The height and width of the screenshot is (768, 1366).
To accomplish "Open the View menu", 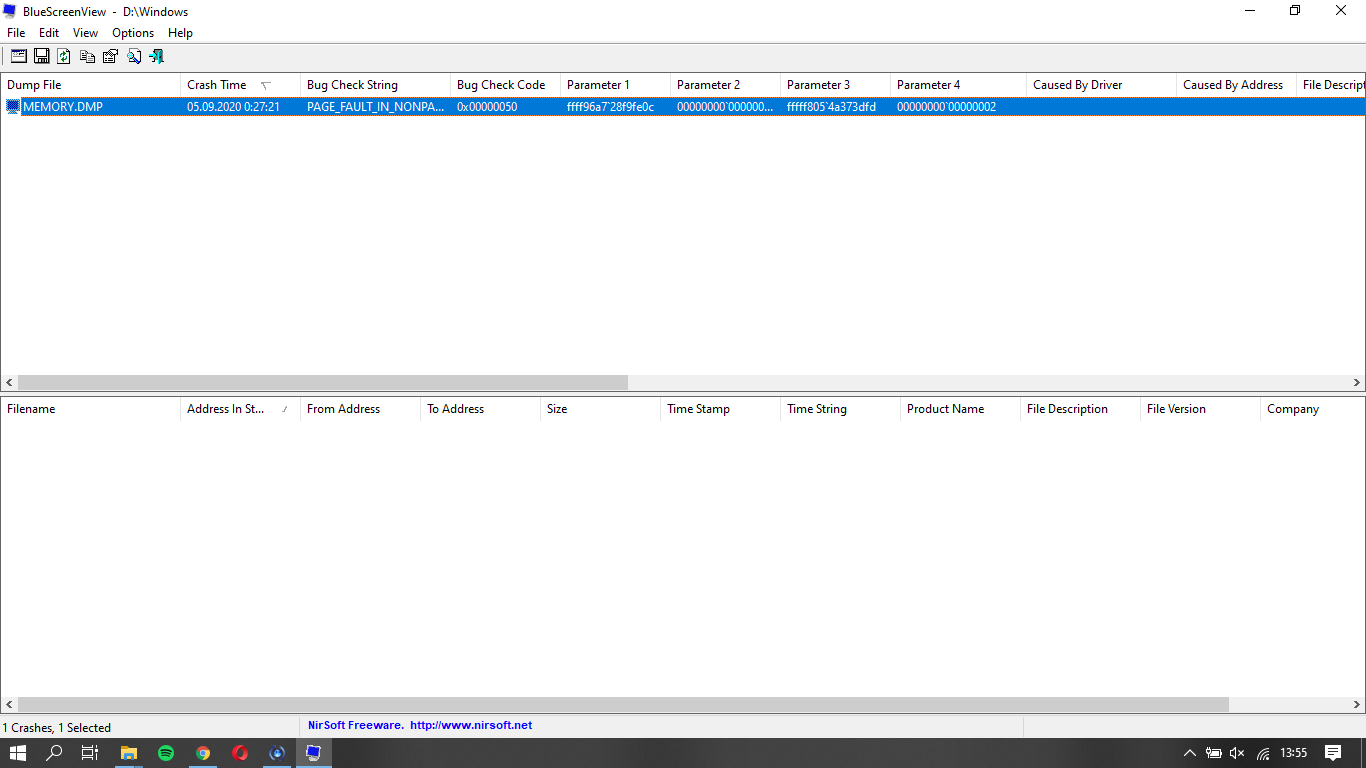I will (86, 33).
